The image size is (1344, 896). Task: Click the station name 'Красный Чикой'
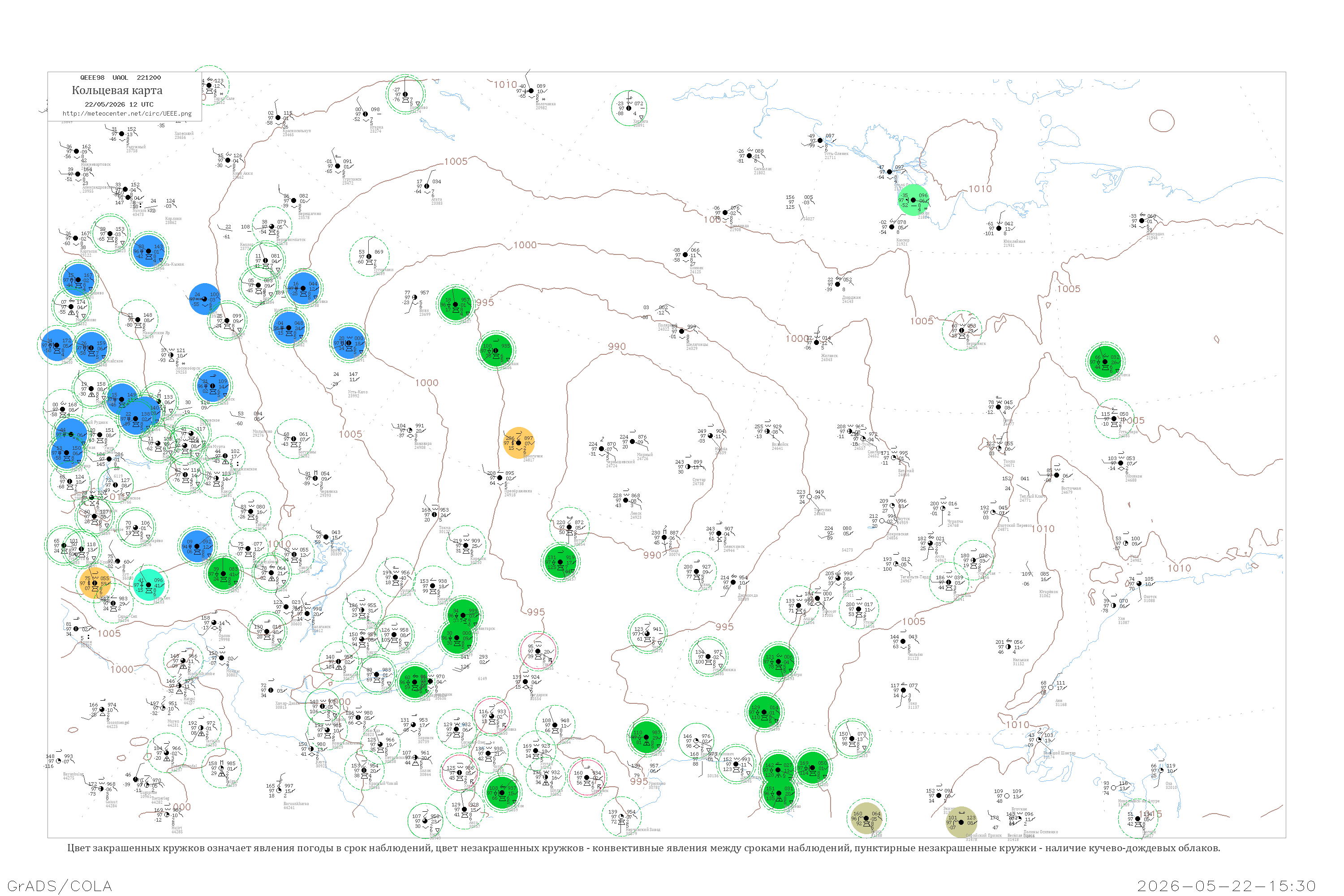pos(383,784)
